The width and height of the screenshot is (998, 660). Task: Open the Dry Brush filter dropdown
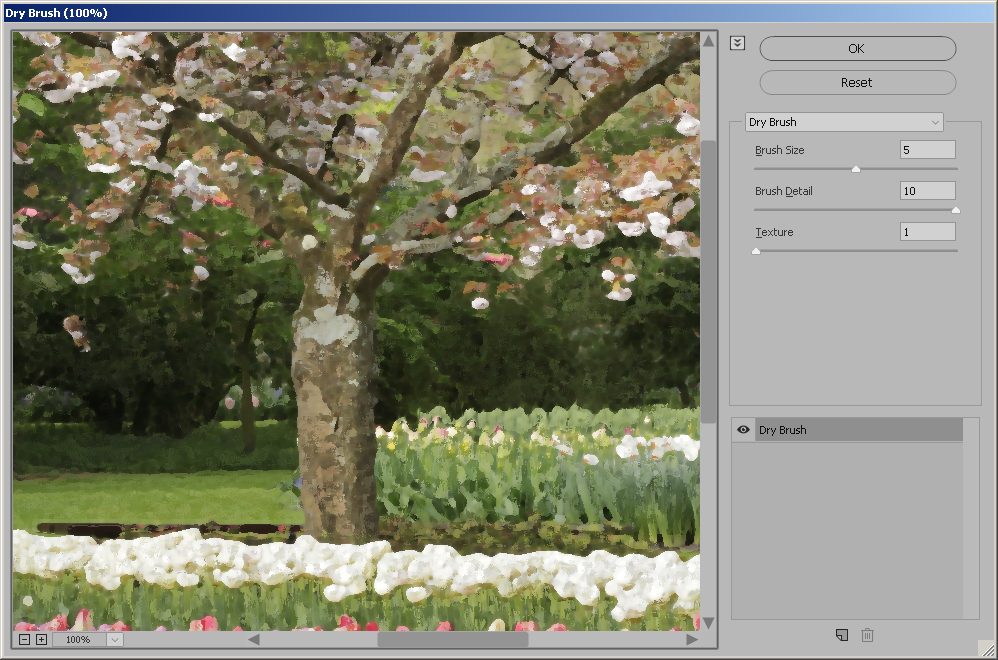point(844,122)
